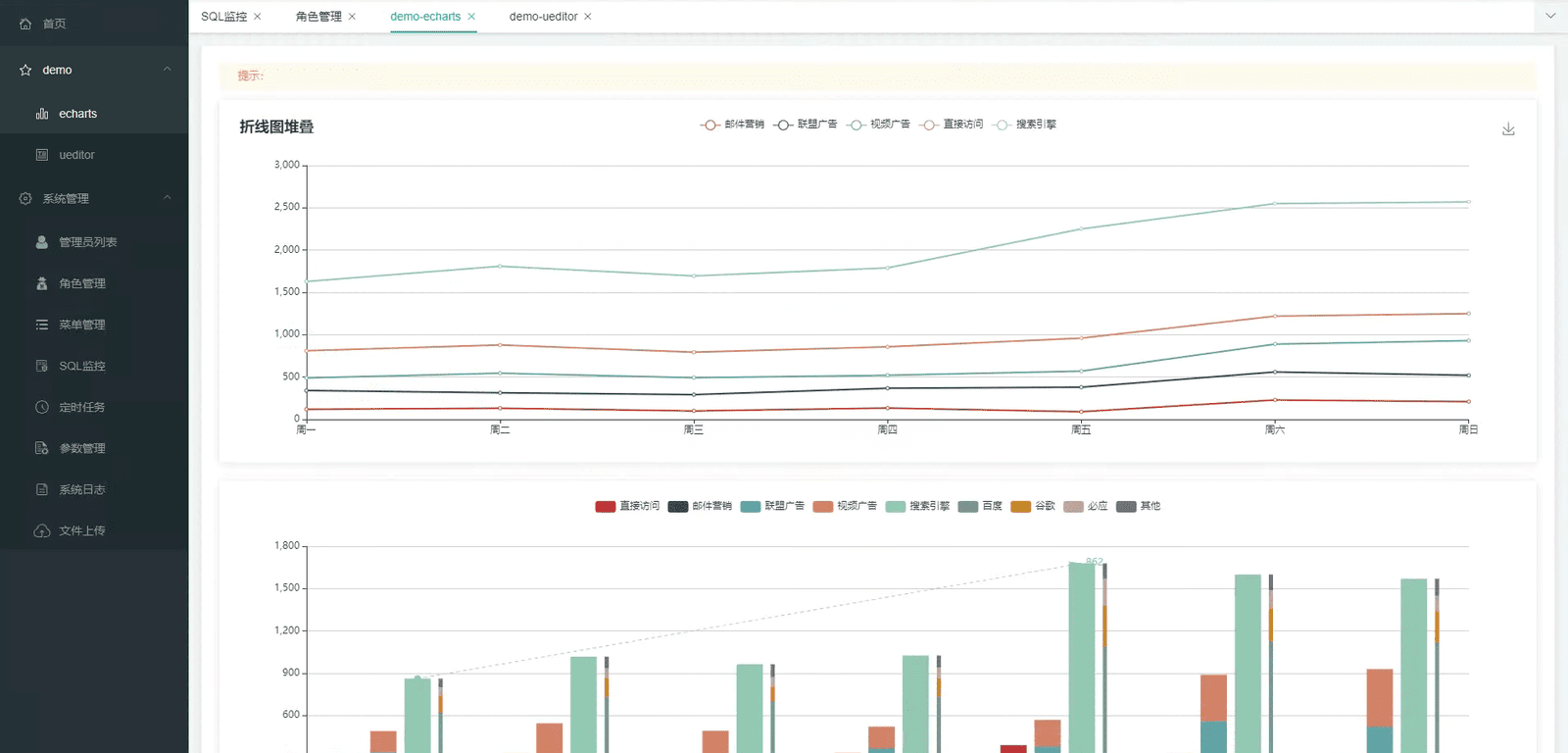
Task: Open the tabs dropdown arrow at top right
Action: coord(1550,16)
